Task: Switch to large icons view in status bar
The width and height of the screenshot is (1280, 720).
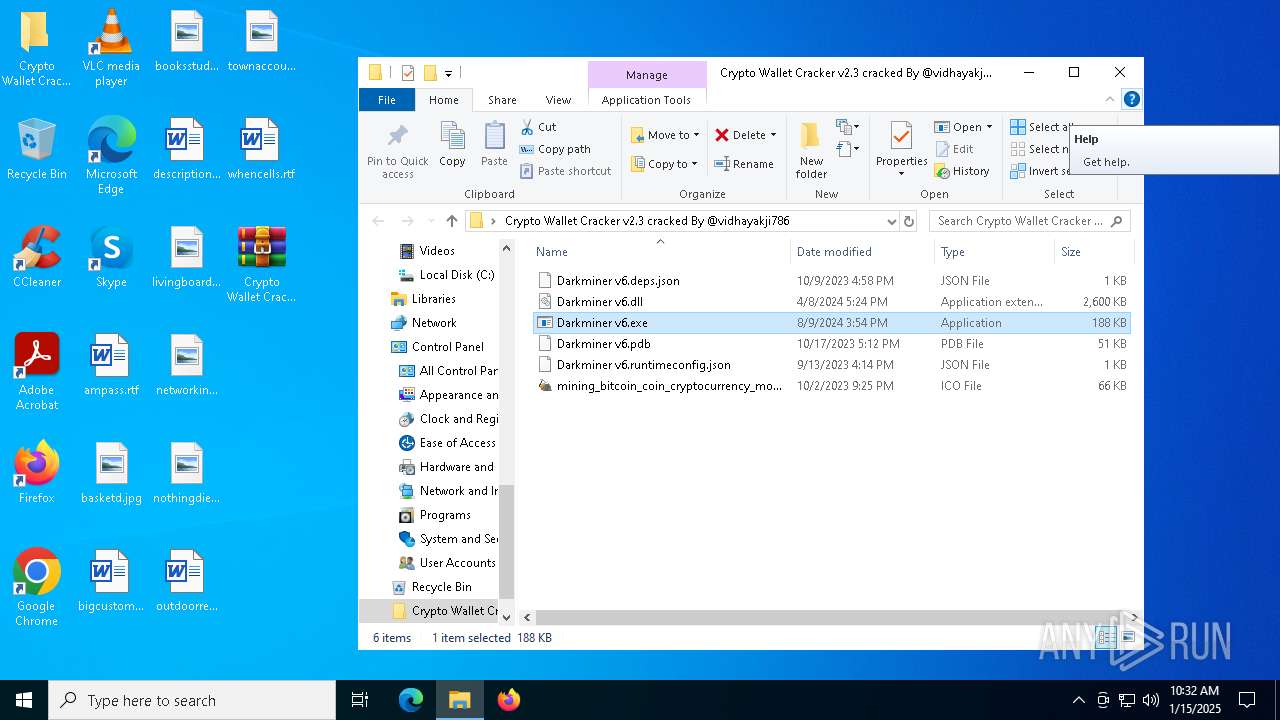Action: [1128, 637]
